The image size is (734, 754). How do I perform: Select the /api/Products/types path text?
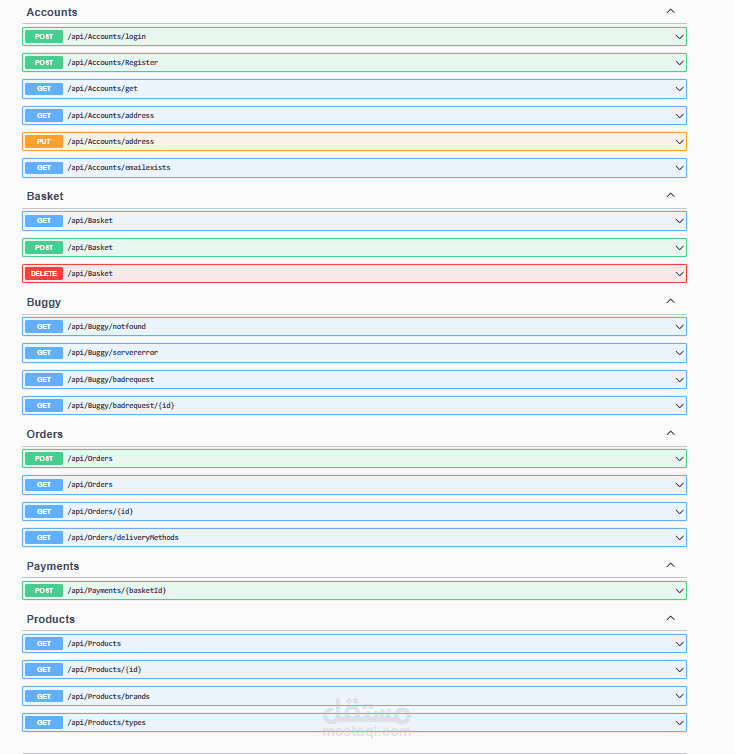coord(106,722)
